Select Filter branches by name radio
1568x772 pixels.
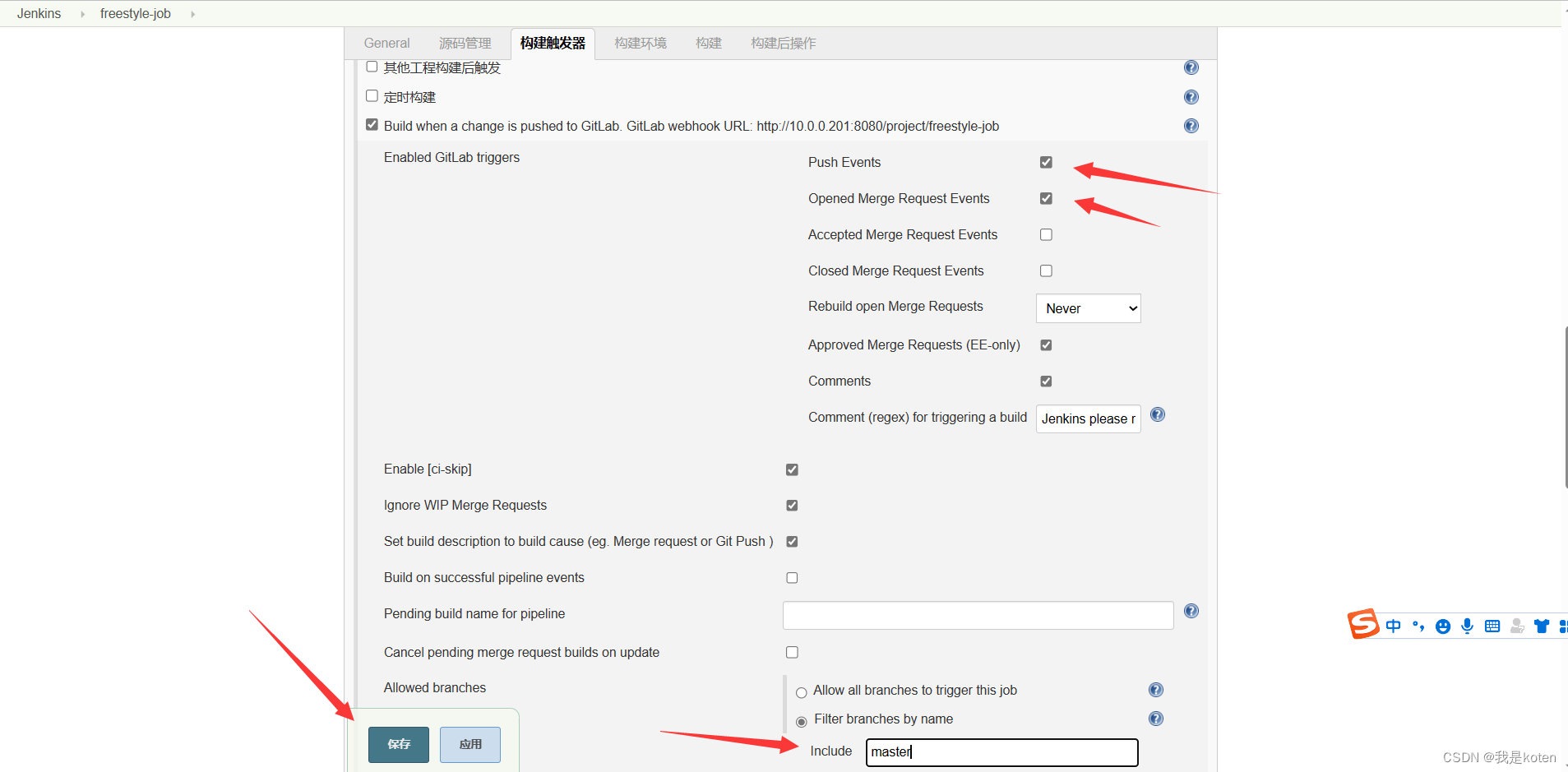[x=802, y=721]
